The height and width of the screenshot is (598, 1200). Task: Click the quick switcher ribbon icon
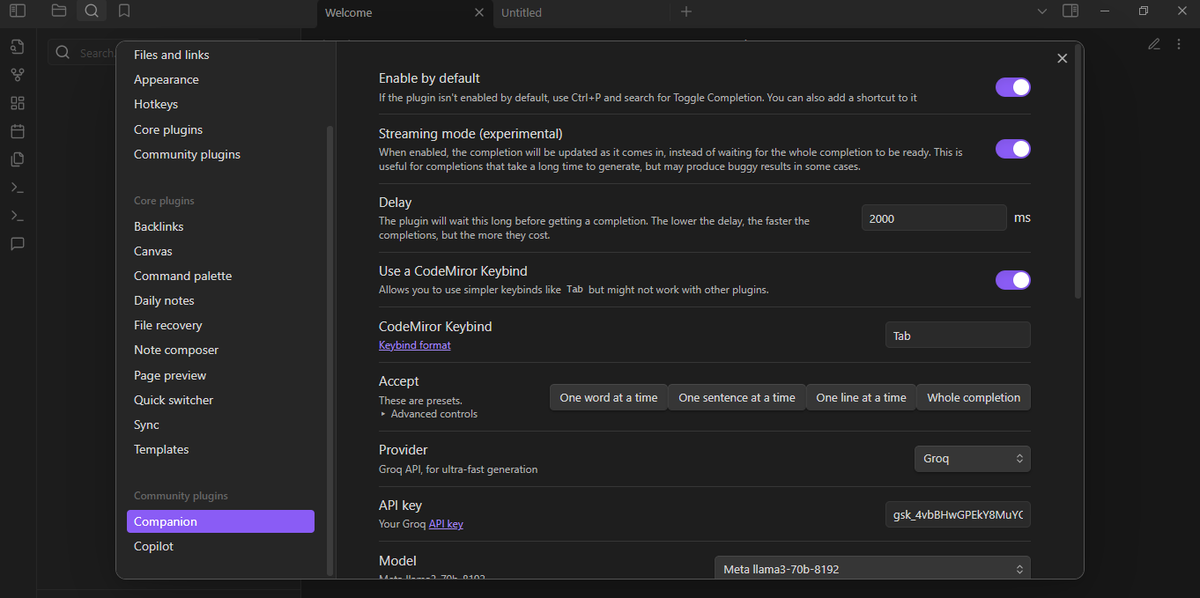[17, 47]
